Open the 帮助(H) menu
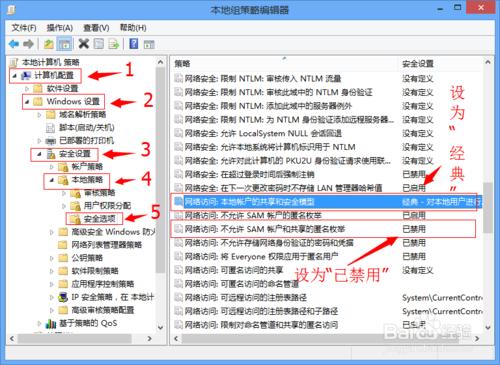 (x=133, y=28)
